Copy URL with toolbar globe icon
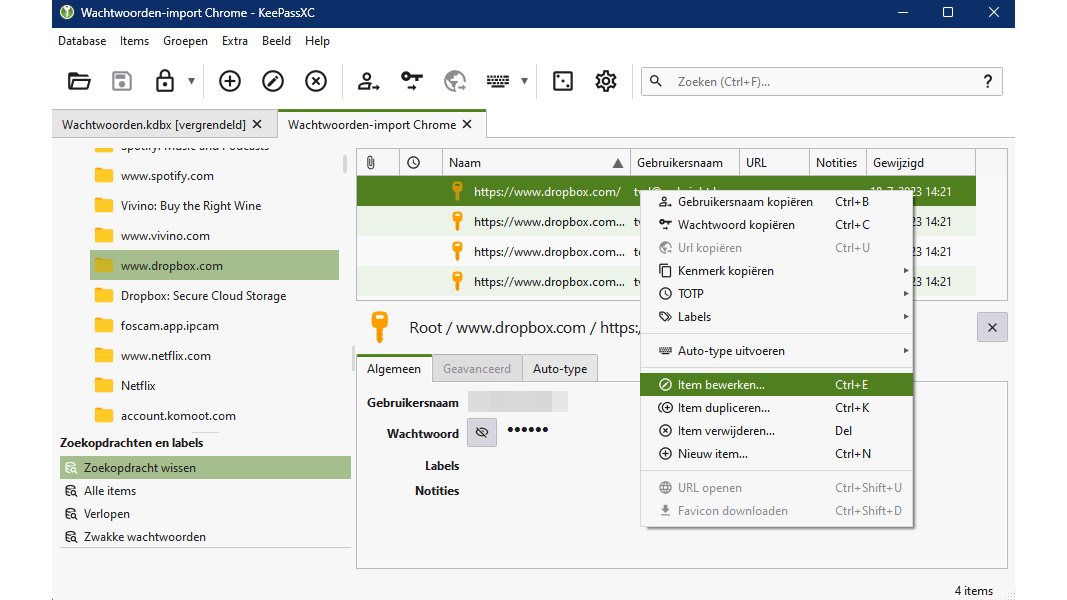 455,82
